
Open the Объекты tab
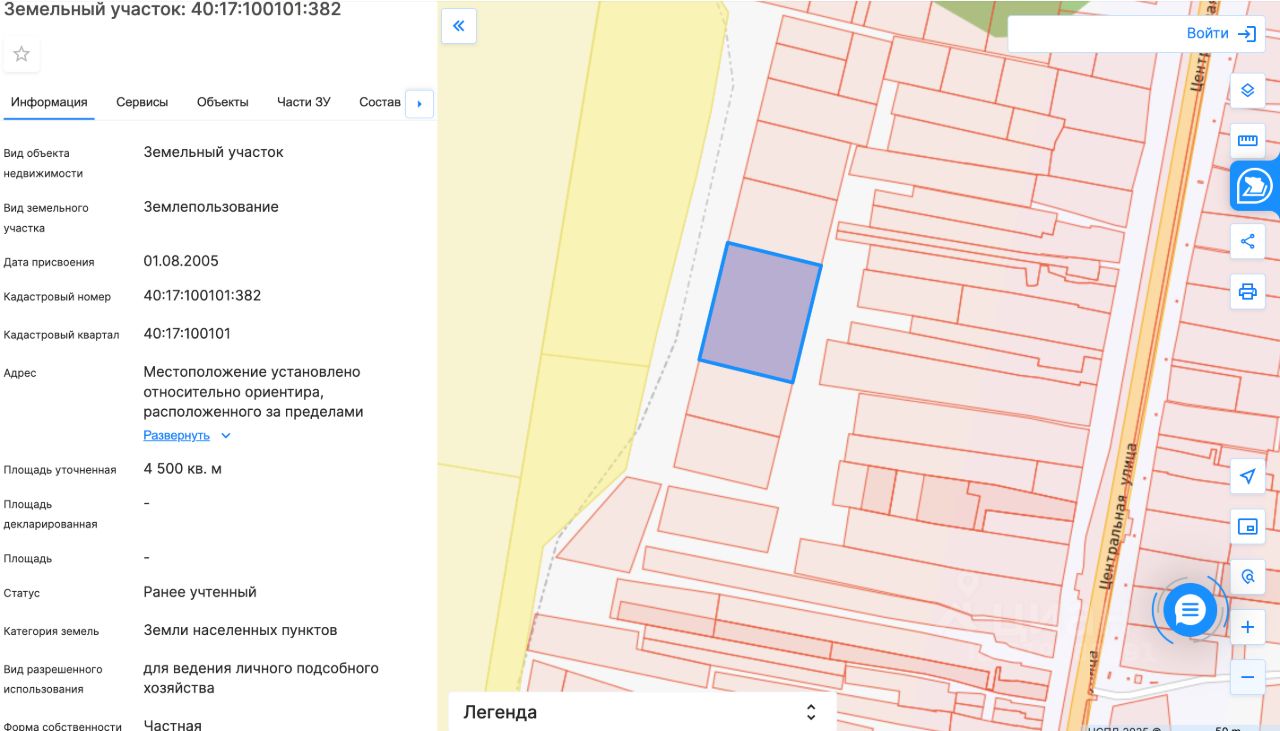tap(222, 102)
